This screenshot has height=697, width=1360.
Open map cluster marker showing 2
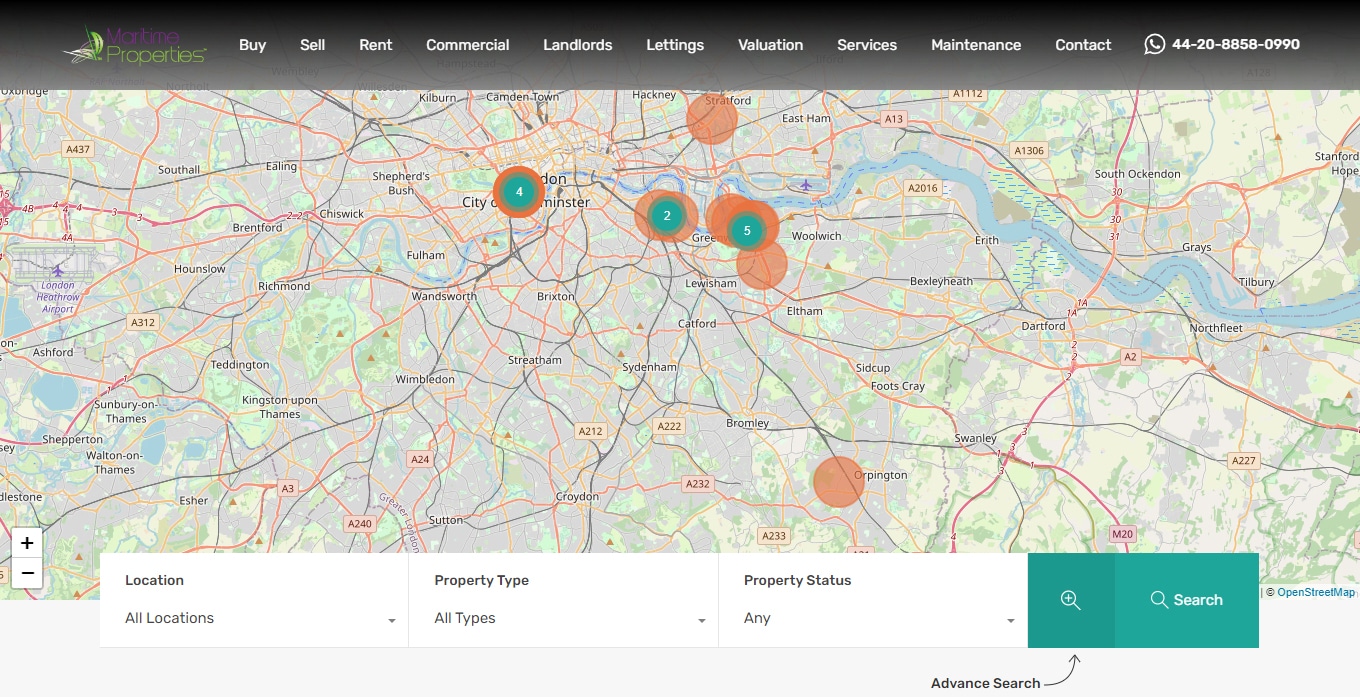667,216
